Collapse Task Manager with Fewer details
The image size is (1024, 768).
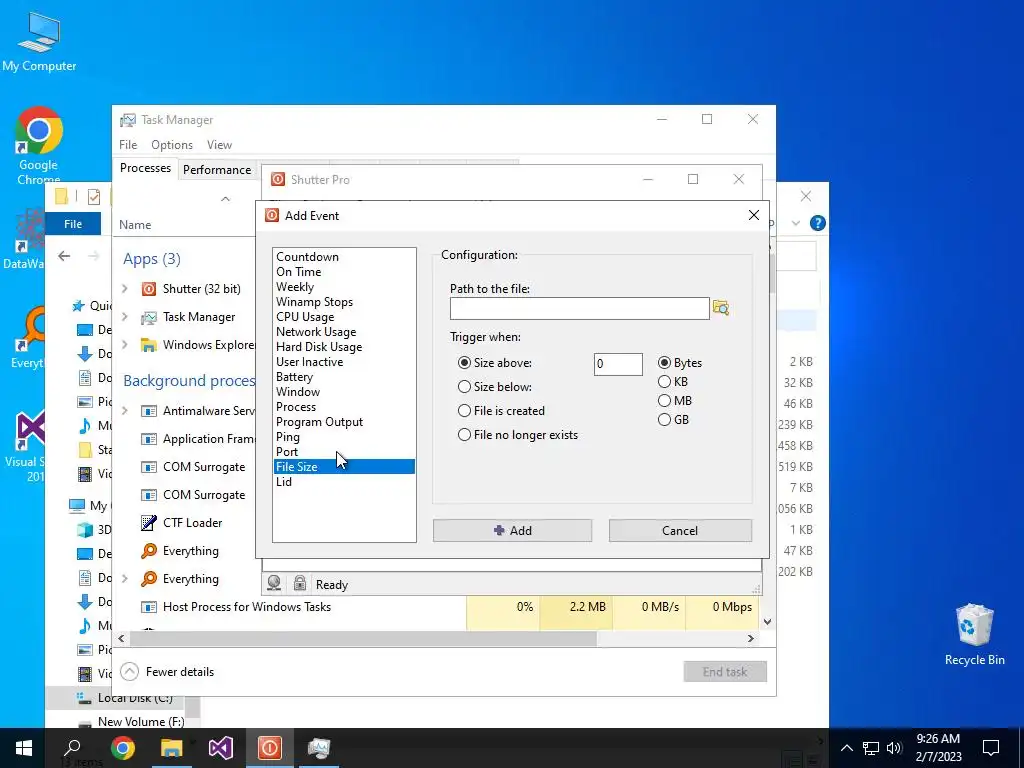168,671
